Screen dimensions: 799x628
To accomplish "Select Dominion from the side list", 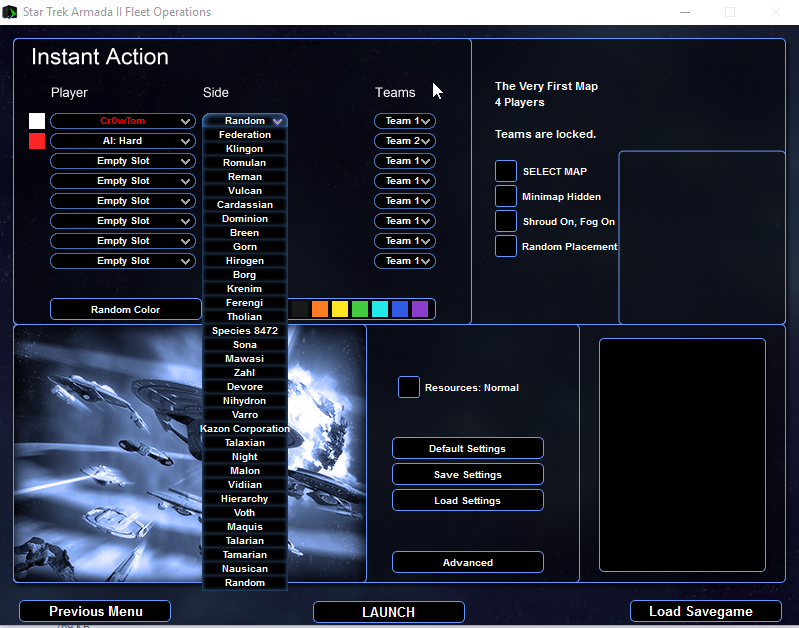I will [245, 219].
